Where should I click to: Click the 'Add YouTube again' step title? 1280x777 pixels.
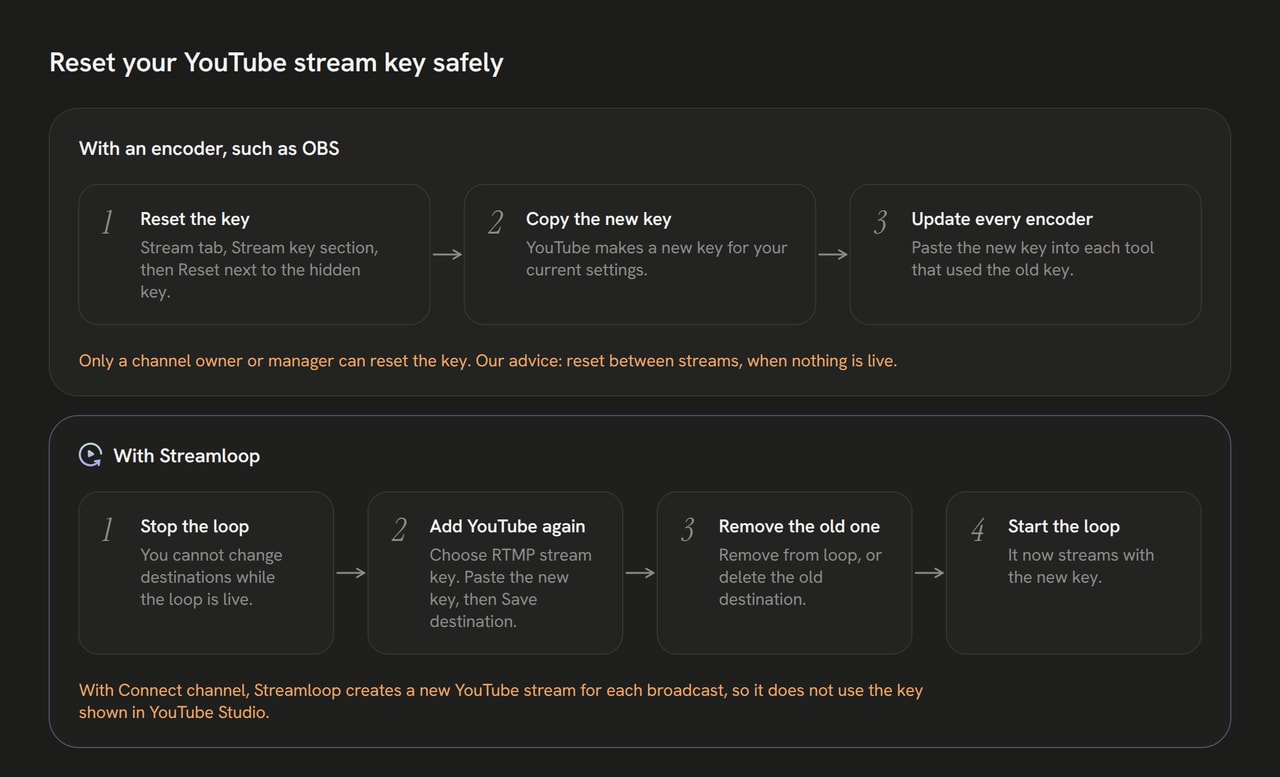pyautogui.click(x=508, y=526)
